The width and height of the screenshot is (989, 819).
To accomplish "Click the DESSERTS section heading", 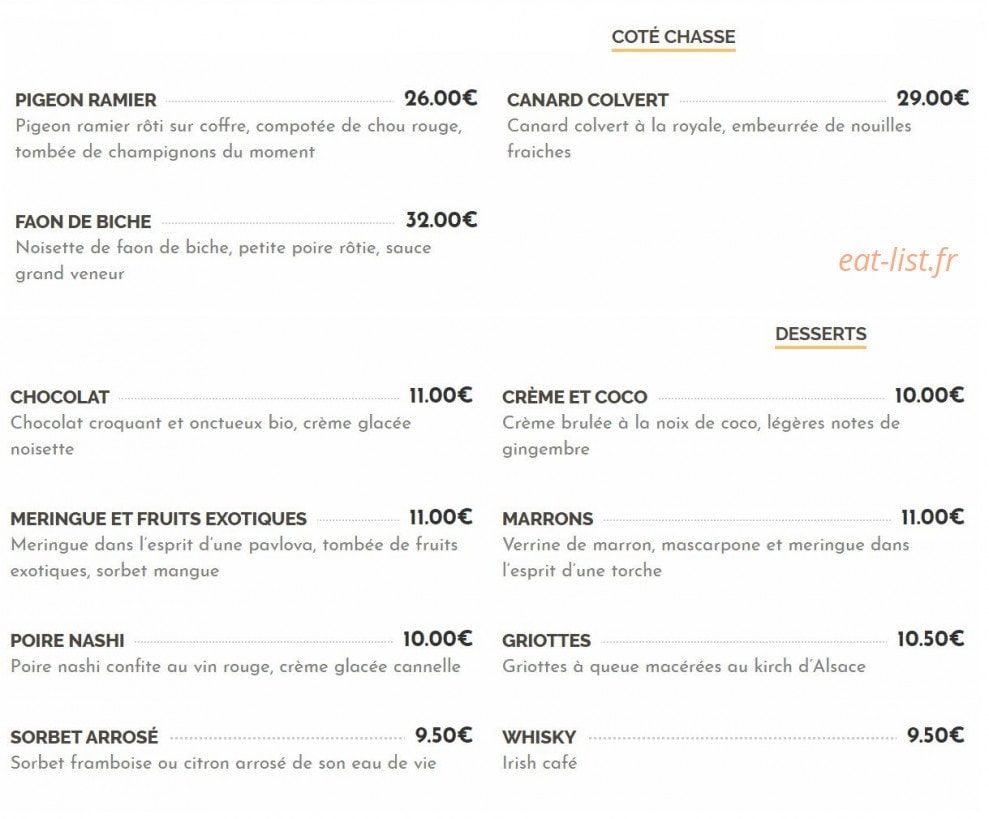I will click(x=820, y=334).
